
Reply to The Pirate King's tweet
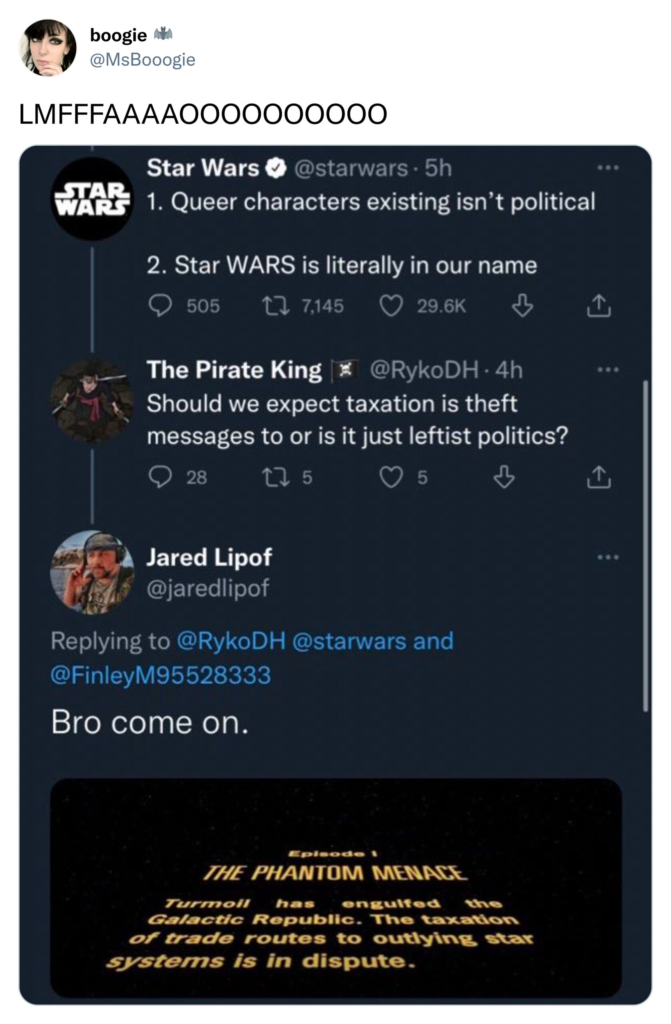pyautogui.click(x=160, y=478)
